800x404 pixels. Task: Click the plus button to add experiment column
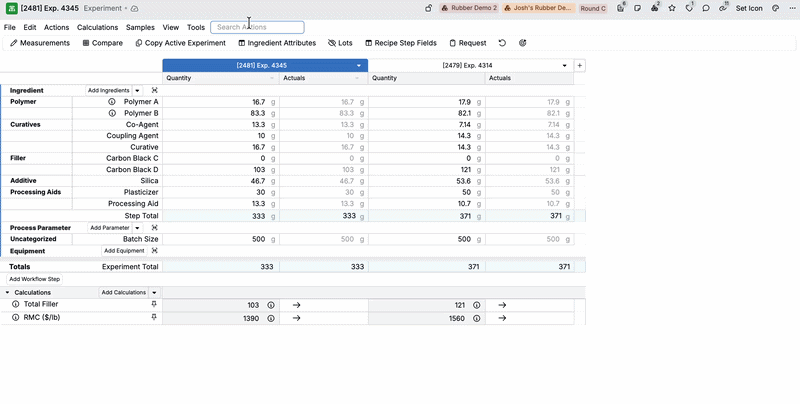pyautogui.click(x=580, y=65)
